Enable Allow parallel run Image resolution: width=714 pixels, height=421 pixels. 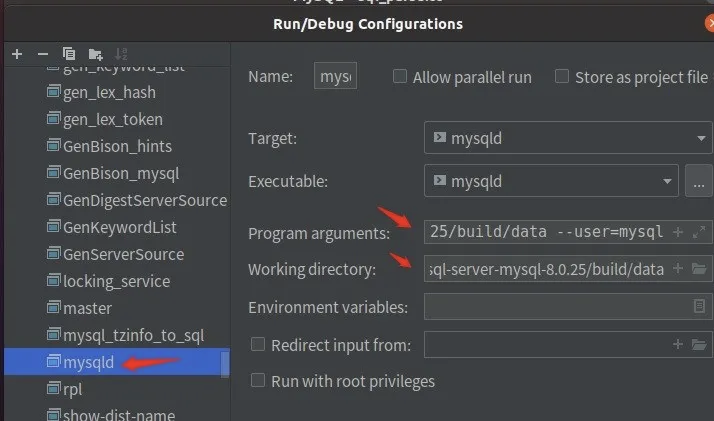click(x=400, y=77)
